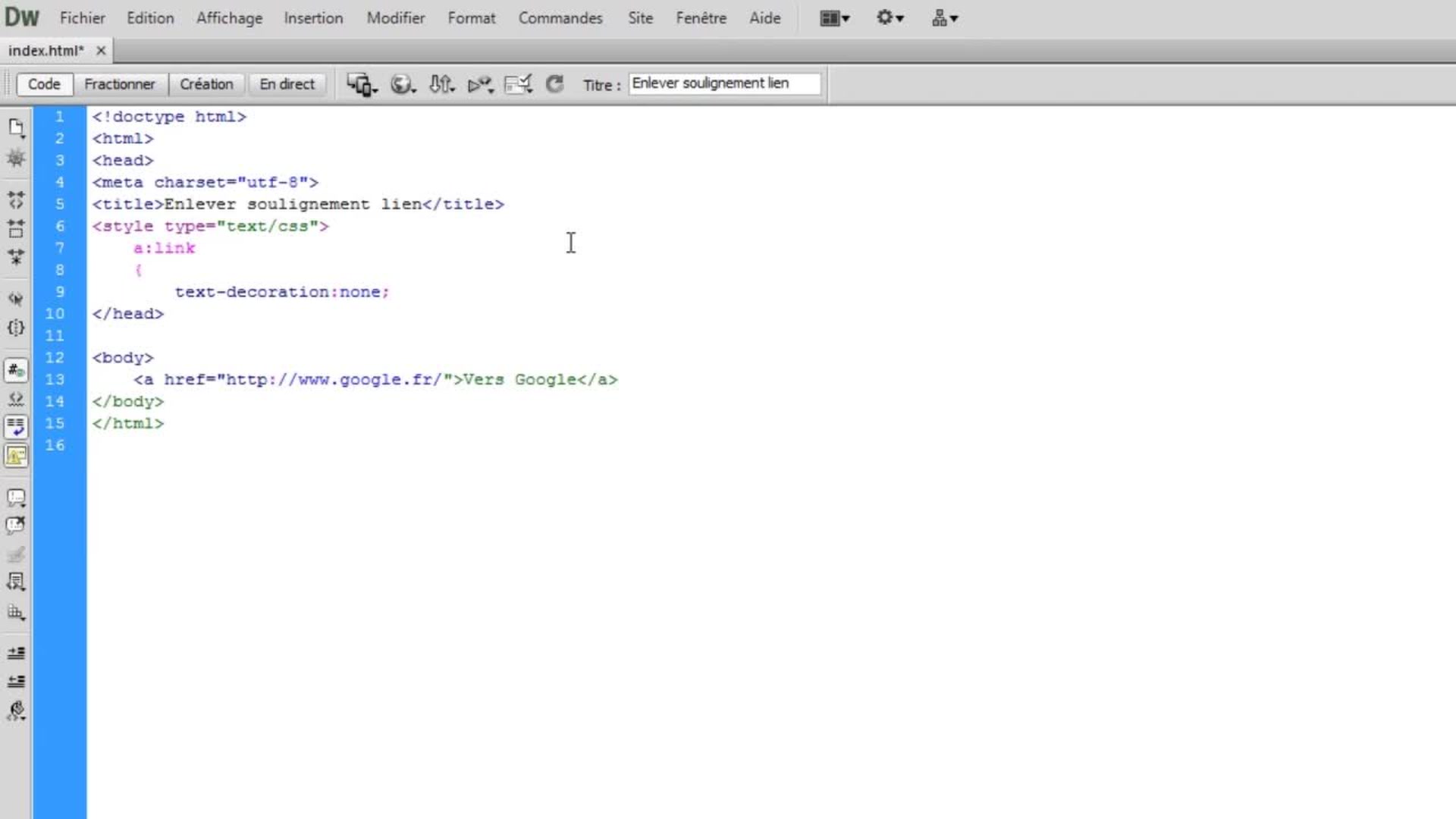Switch to Fractionner split view
Screen dimensions: 1456x819
(119, 84)
